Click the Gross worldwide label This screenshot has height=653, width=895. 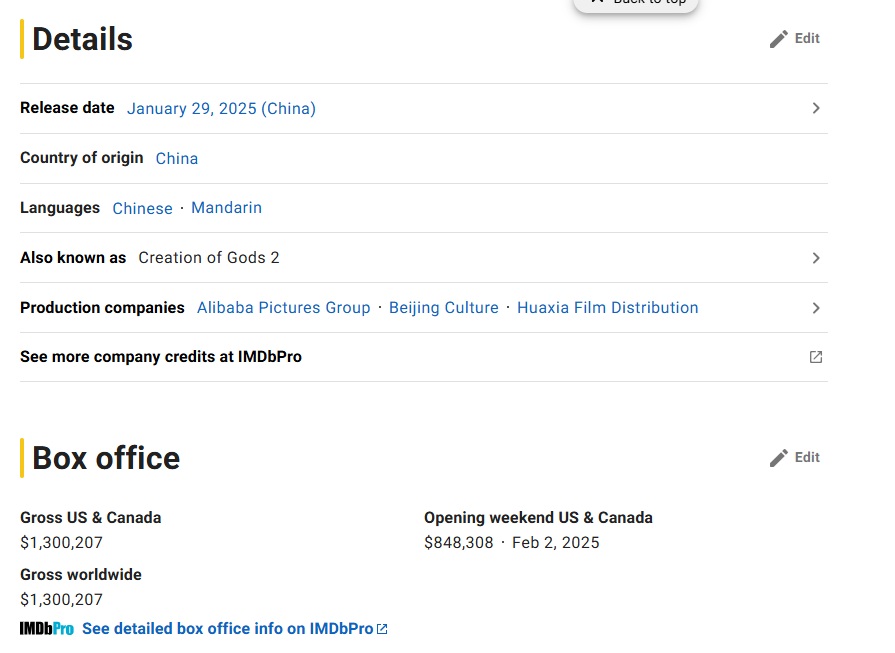[81, 575]
